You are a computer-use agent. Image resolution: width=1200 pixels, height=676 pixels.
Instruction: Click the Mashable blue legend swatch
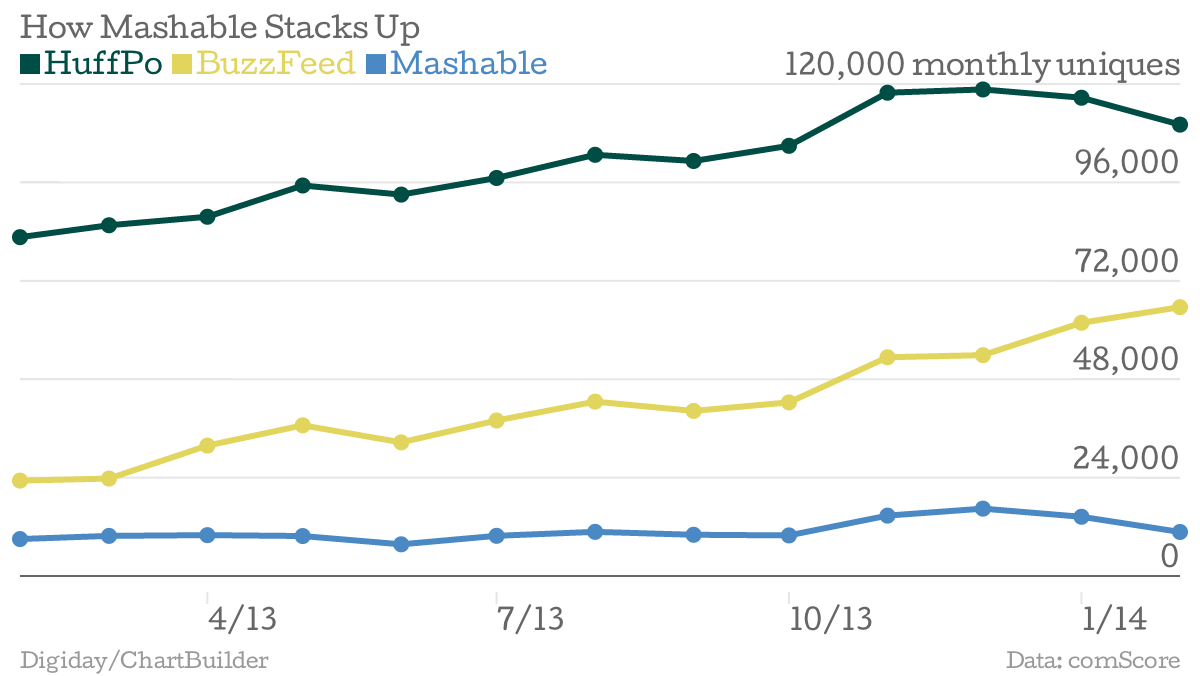374,65
